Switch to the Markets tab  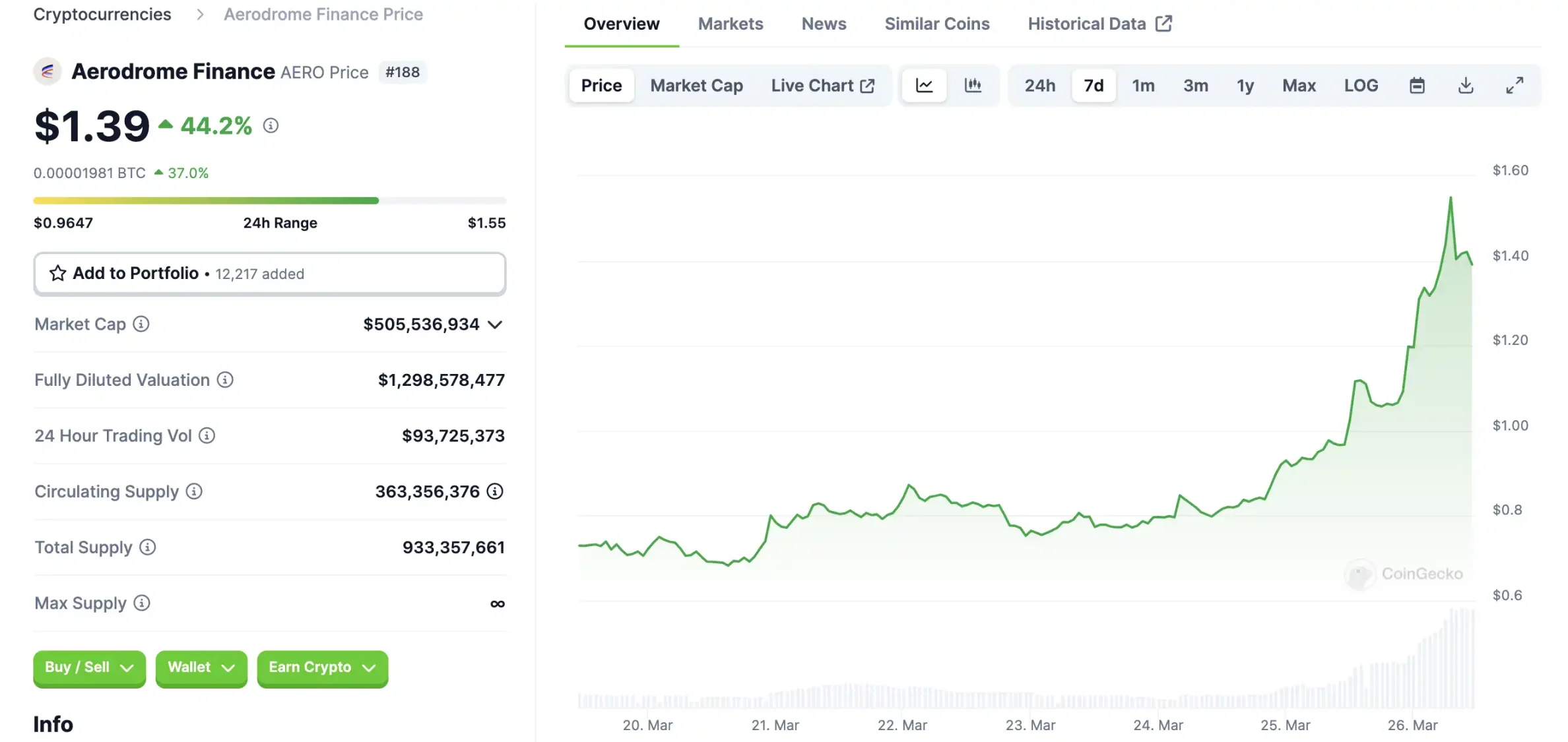click(731, 23)
